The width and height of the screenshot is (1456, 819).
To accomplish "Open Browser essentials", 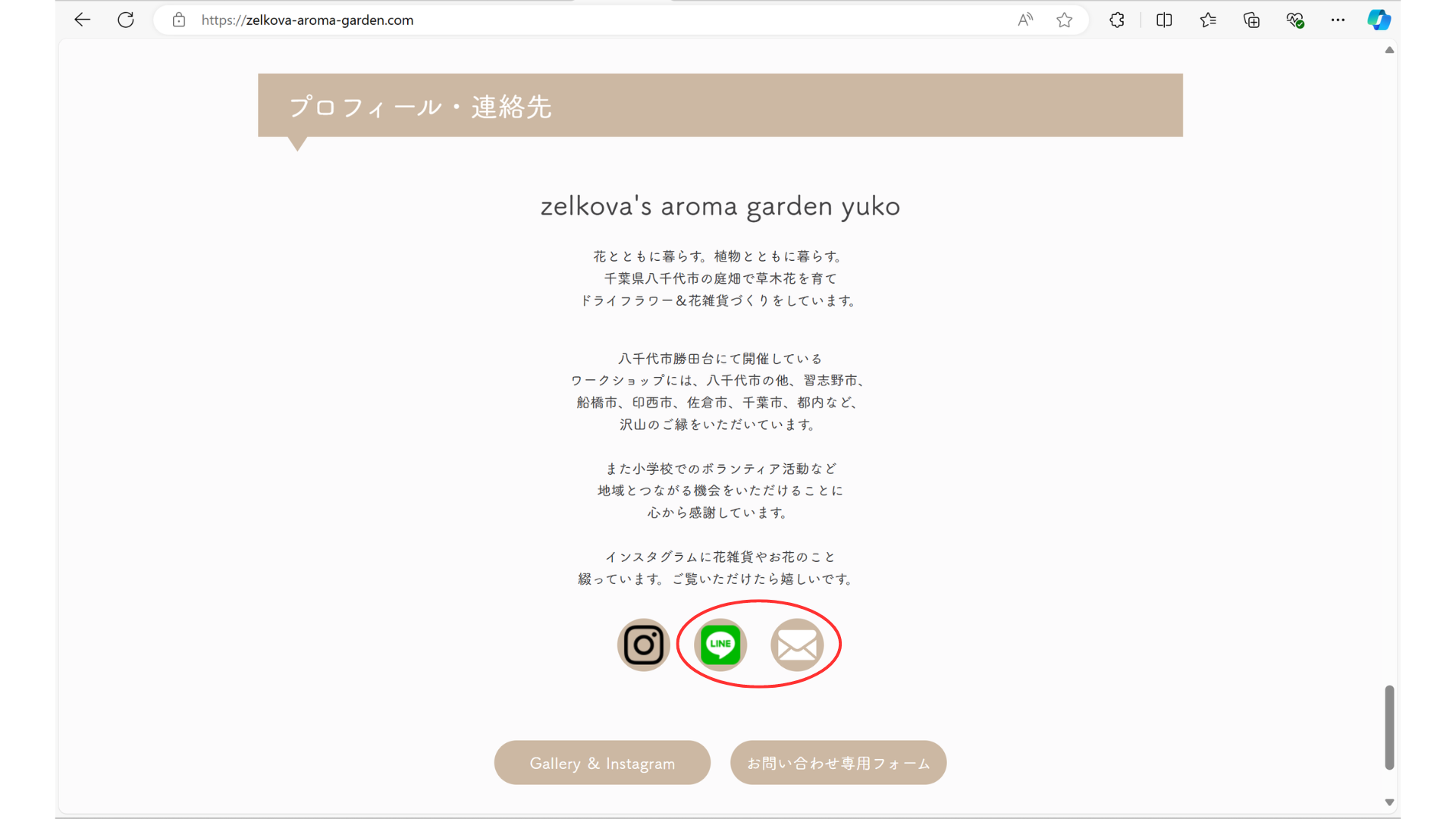I will 1295,20.
